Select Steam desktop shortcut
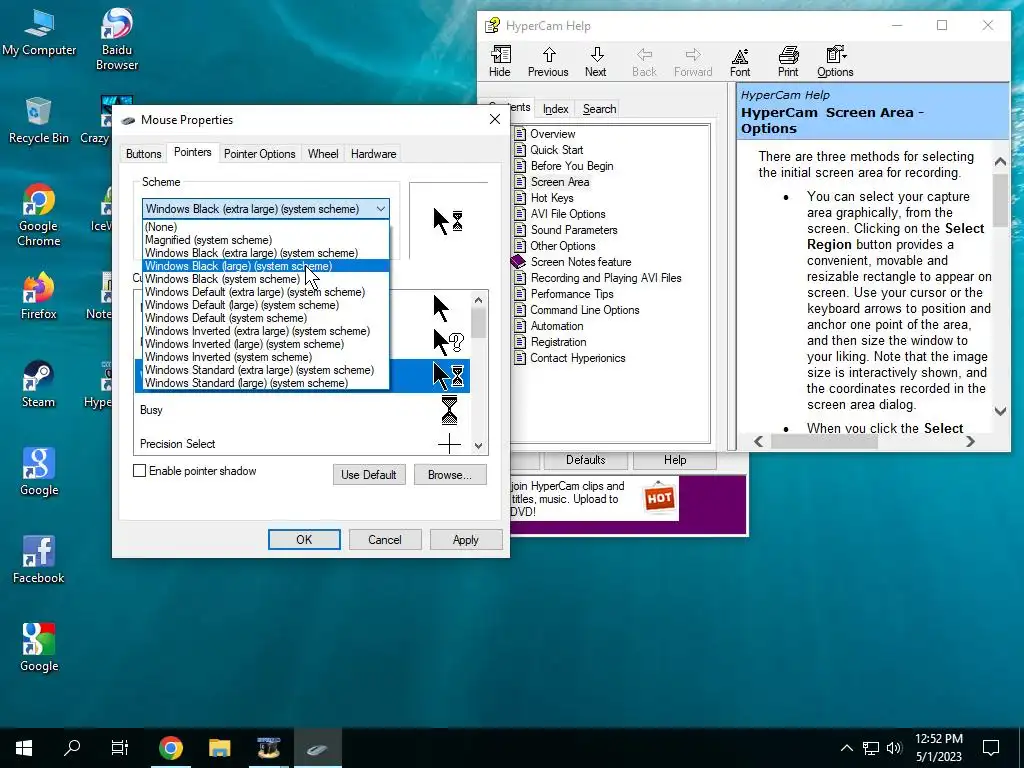Screen dimensions: 1024x768 click(39, 384)
